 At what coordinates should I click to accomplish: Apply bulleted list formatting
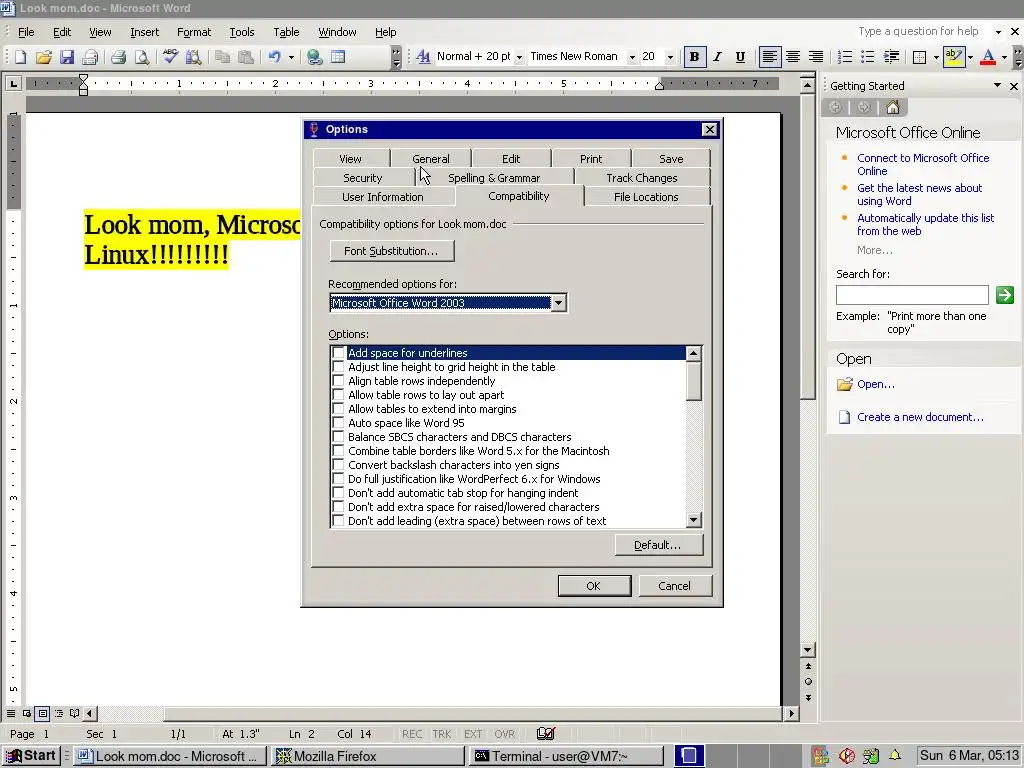coord(867,57)
